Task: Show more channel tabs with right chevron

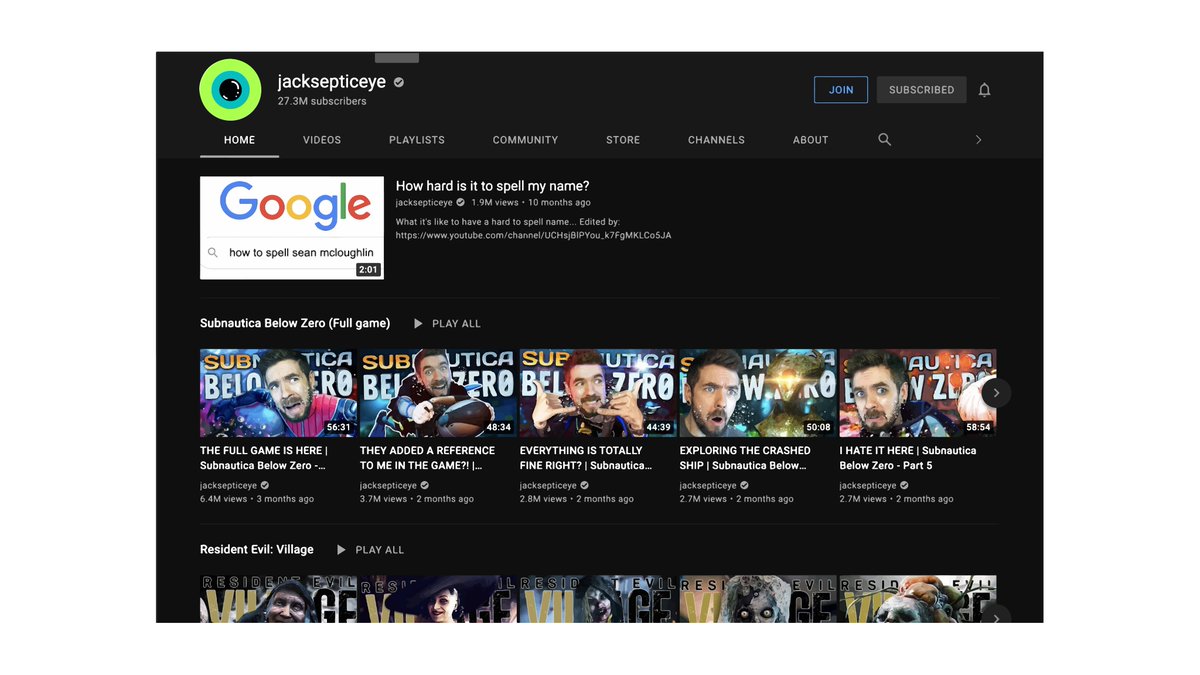Action: click(978, 140)
